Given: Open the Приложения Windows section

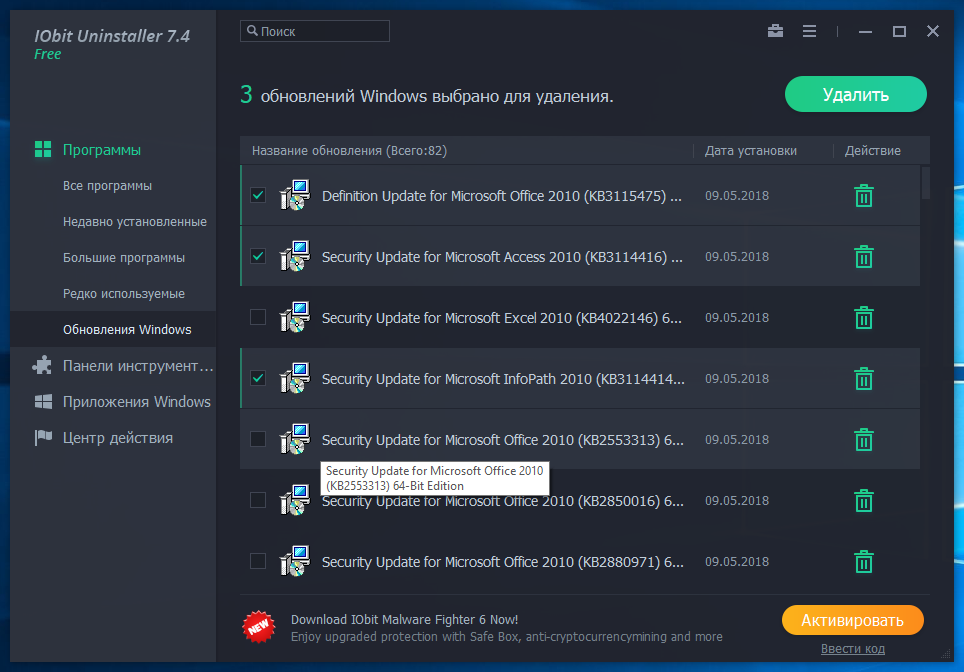Looking at the screenshot, I should click(136, 402).
